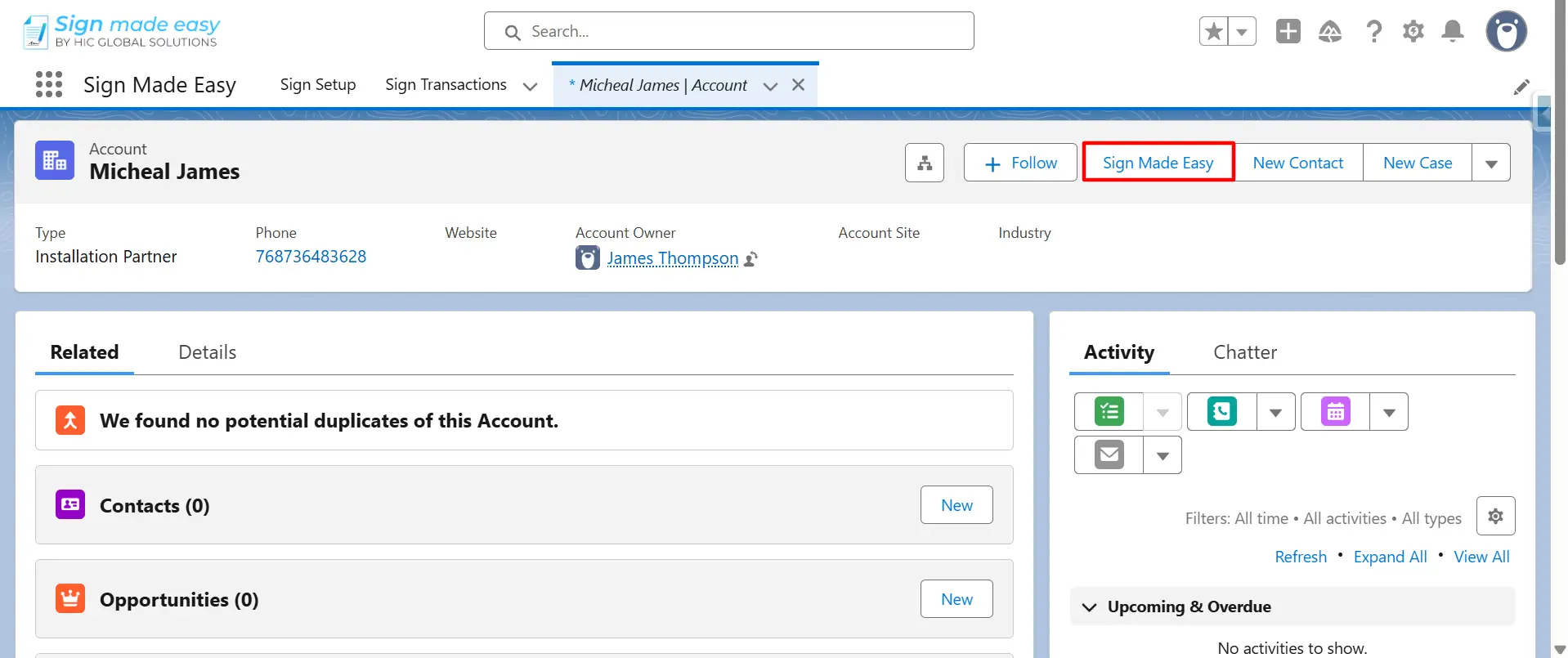1568x658 pixels.
Task: Click the edit navigation pencil icon
Action: click(x=1521, y=87)
